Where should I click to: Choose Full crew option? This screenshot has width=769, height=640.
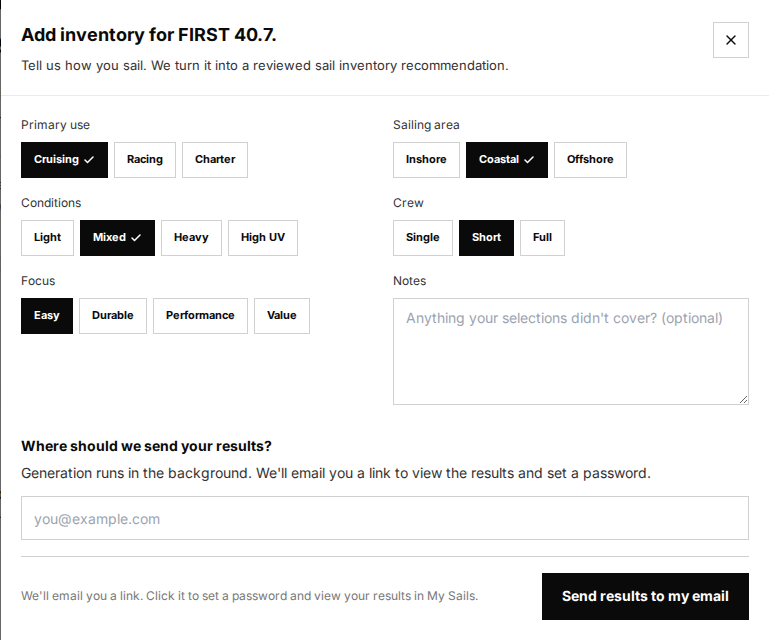(542, 238)
